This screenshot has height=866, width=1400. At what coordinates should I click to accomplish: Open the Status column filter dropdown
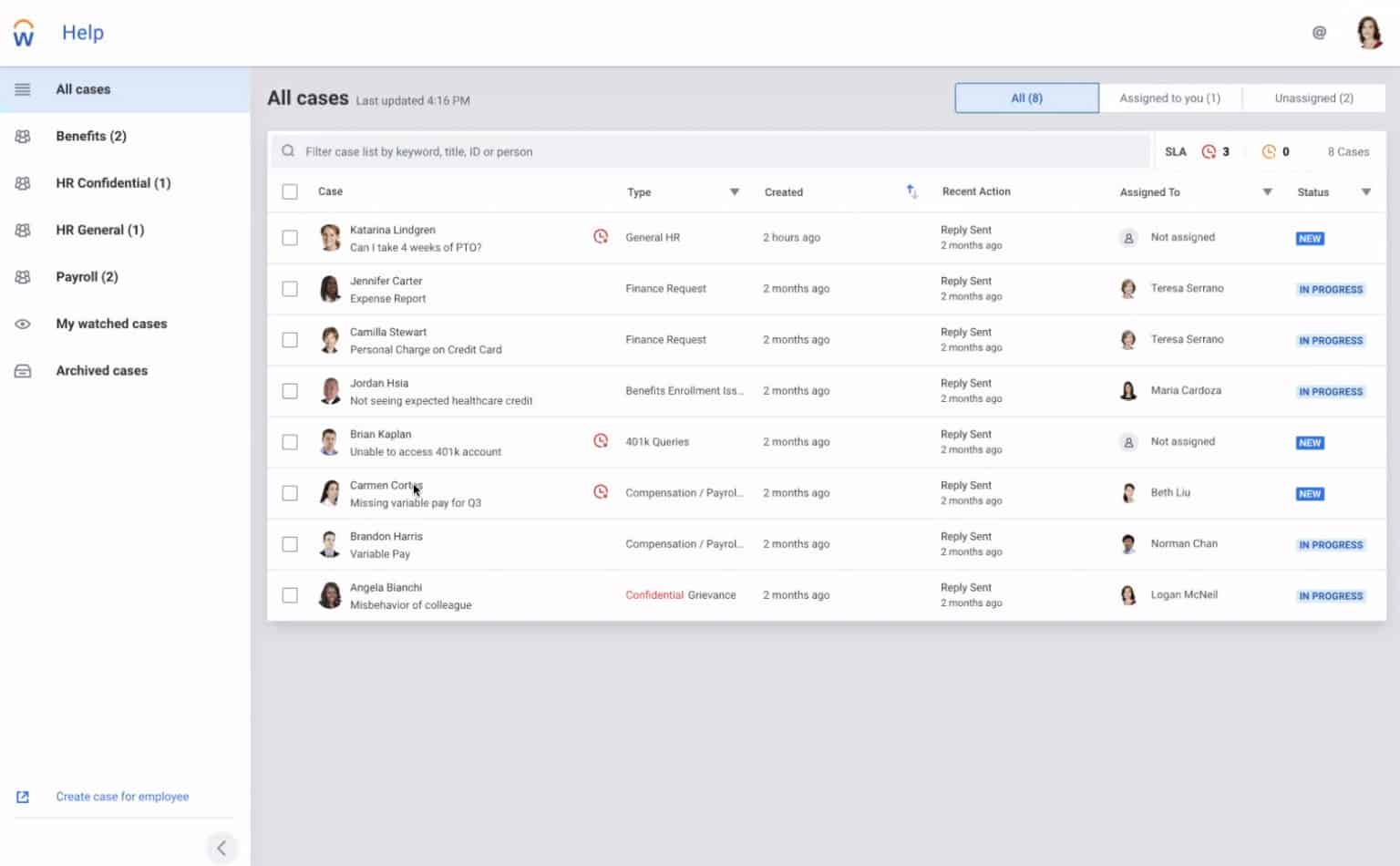(1366, 192)
